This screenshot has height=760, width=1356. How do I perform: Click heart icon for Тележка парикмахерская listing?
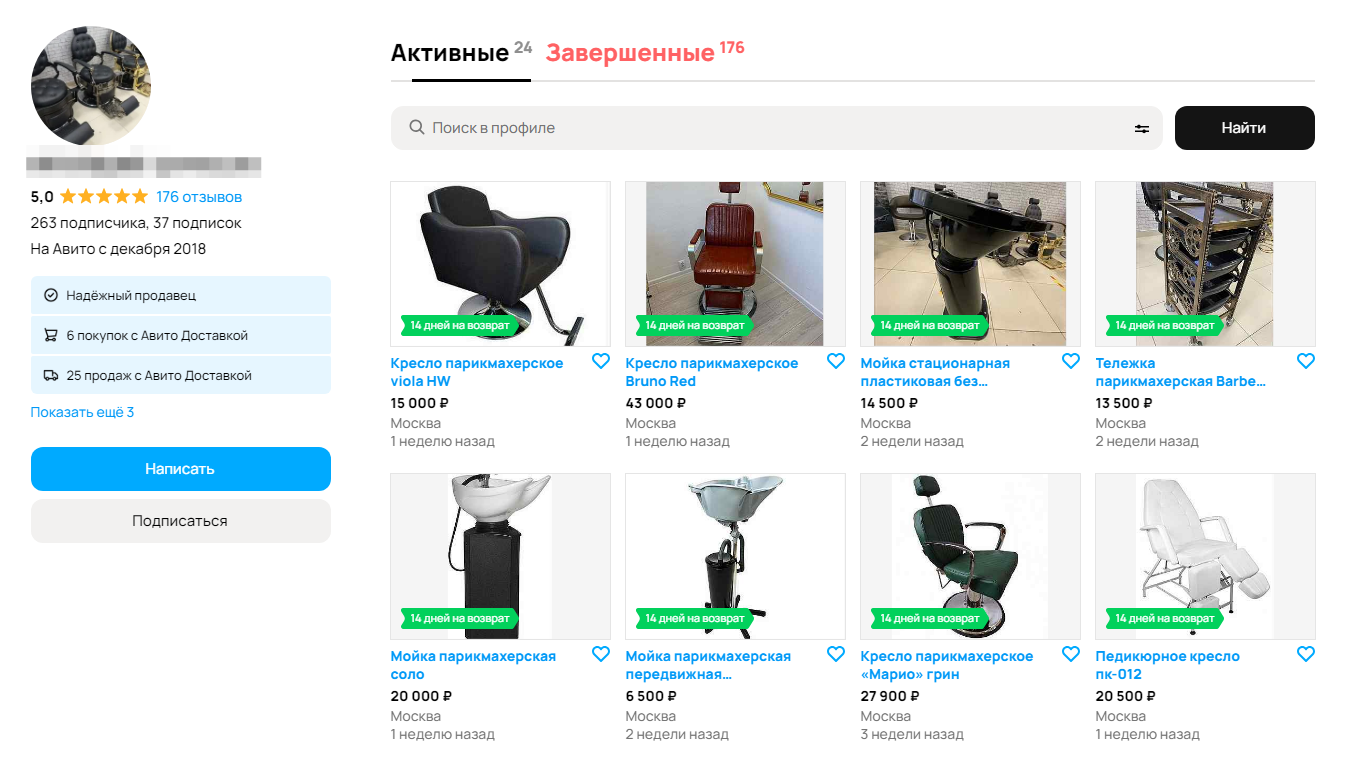[x=1306, y=361]
